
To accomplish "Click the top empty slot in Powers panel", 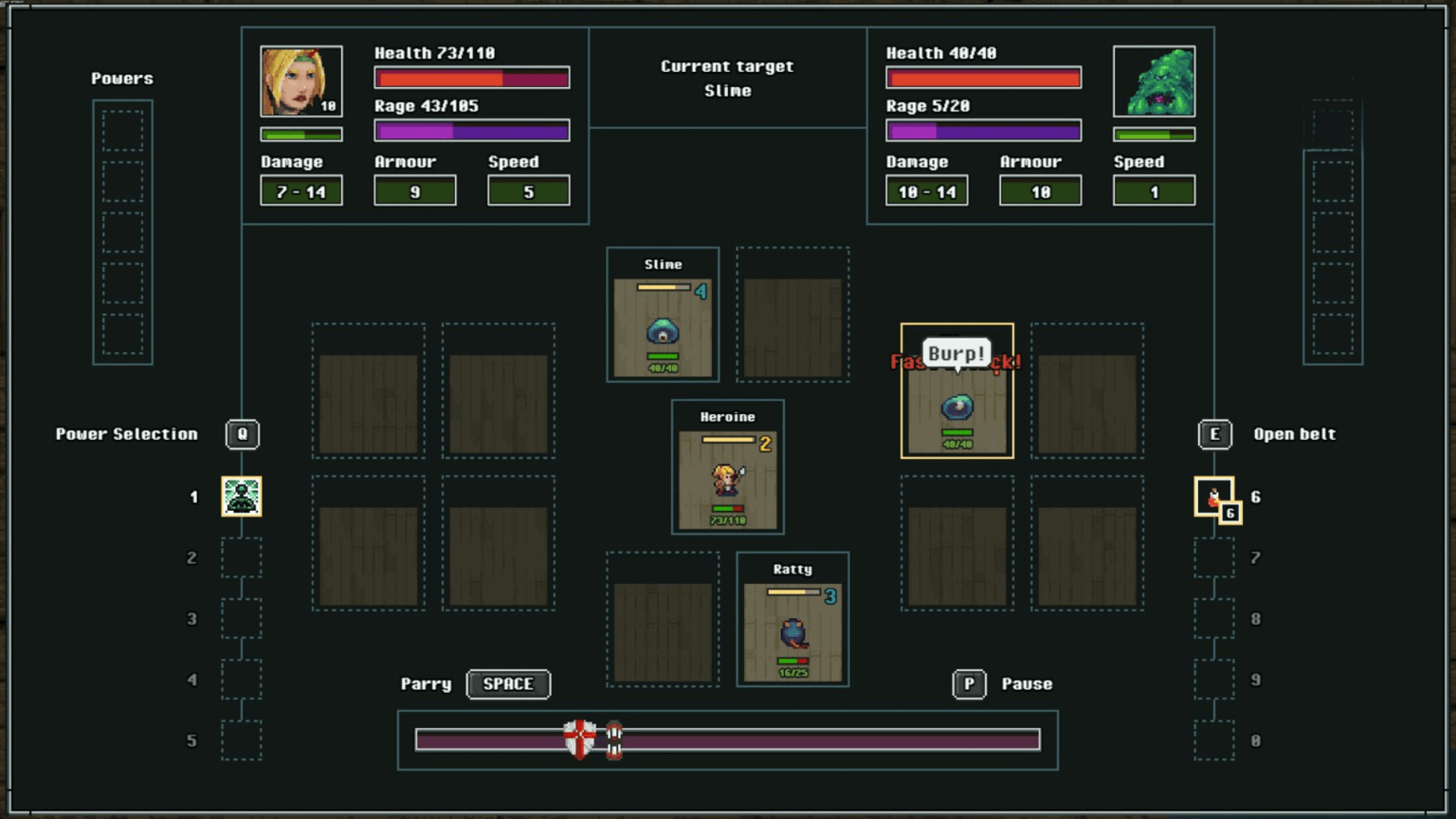I will pyautogui.click(x=122, y=130).
